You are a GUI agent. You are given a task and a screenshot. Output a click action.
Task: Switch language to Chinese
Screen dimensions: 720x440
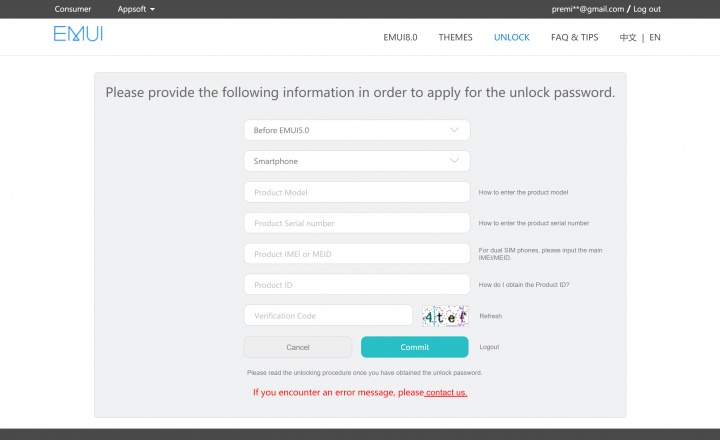(x=627, y=37)
